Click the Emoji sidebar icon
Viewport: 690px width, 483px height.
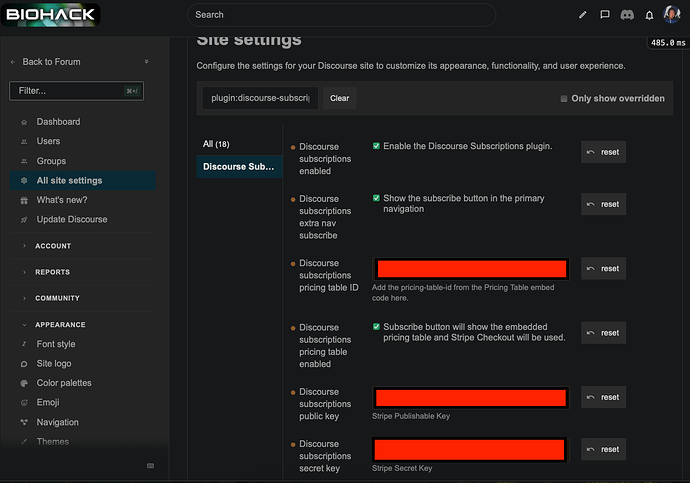click(24, 402)
